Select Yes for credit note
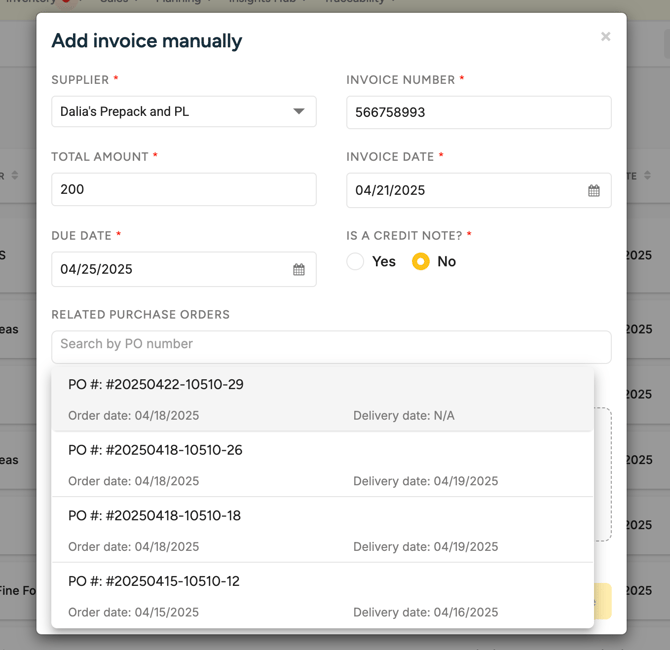The image size is (670, 650). 355,262
